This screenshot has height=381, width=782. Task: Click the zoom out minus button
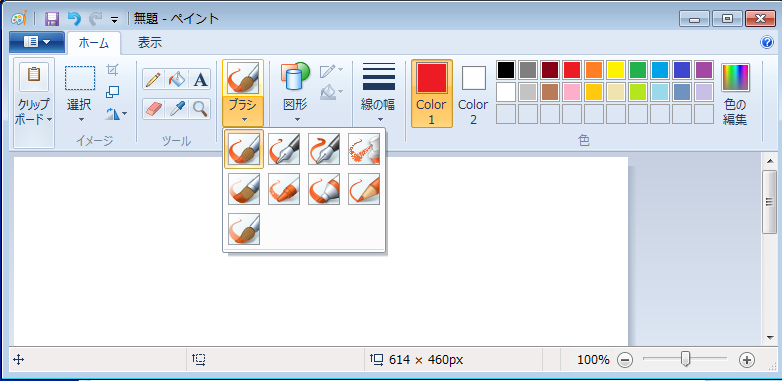click(626, 360)
